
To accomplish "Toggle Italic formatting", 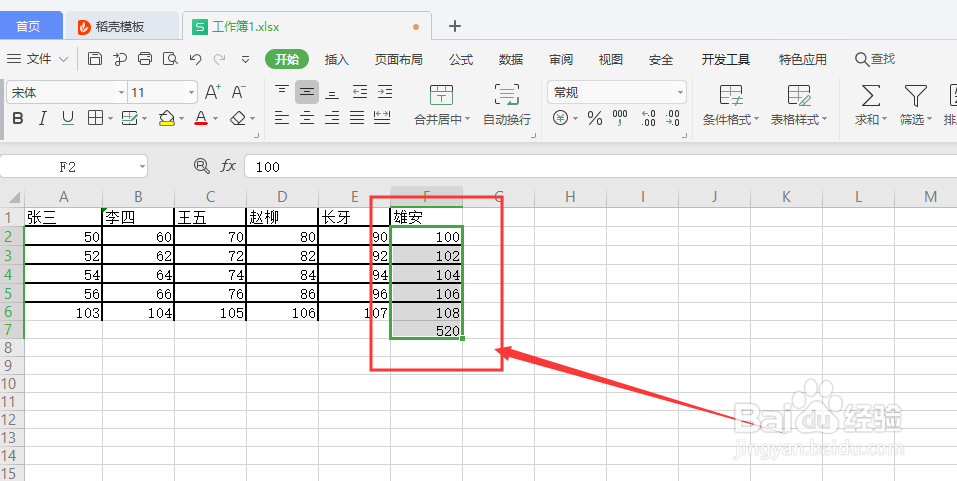I will [x=43, y=118].
